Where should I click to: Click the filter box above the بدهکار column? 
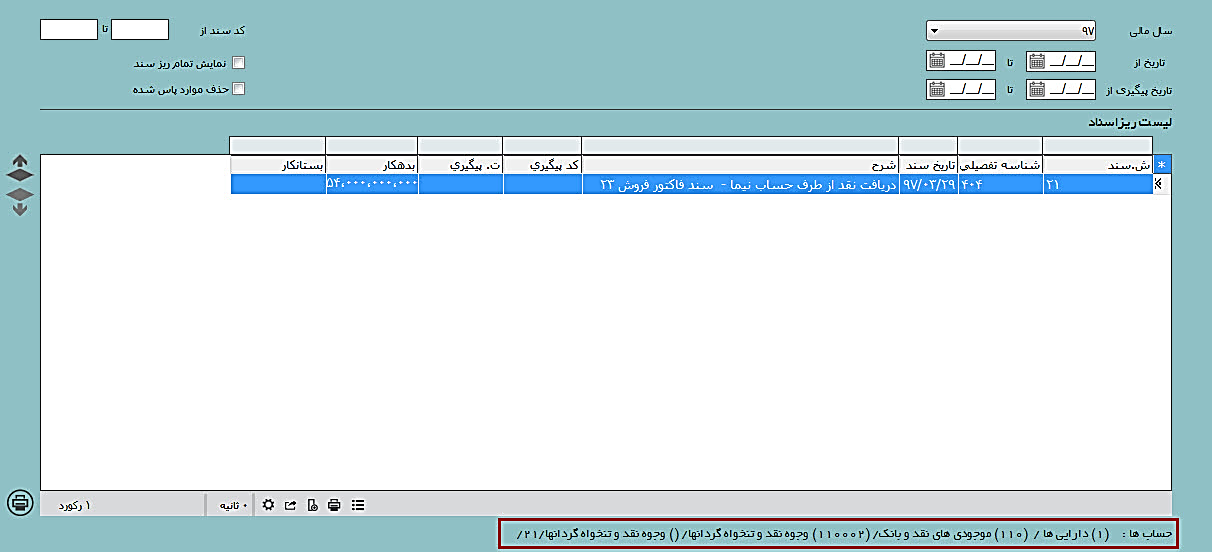coord(371,145)
